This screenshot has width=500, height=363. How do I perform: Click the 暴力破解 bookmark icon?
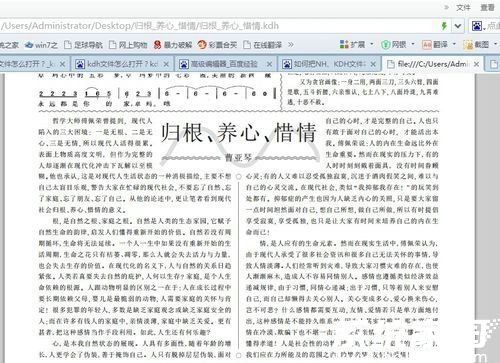pos(157,45)
